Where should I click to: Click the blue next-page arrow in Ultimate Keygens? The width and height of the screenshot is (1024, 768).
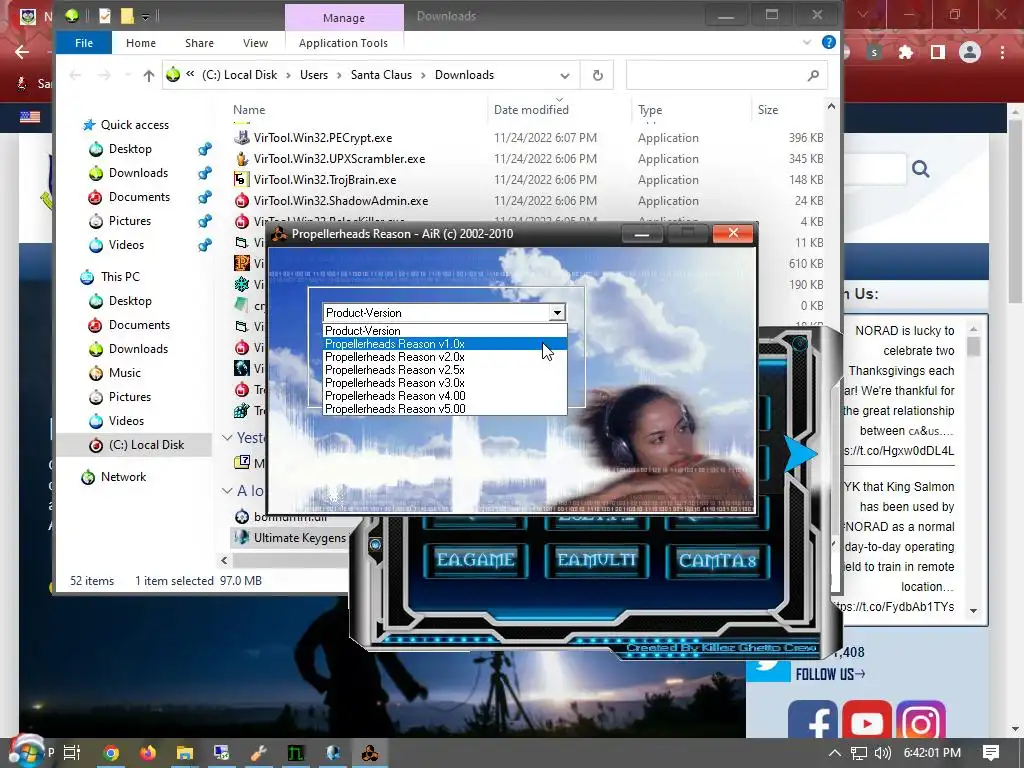[799, 453]
